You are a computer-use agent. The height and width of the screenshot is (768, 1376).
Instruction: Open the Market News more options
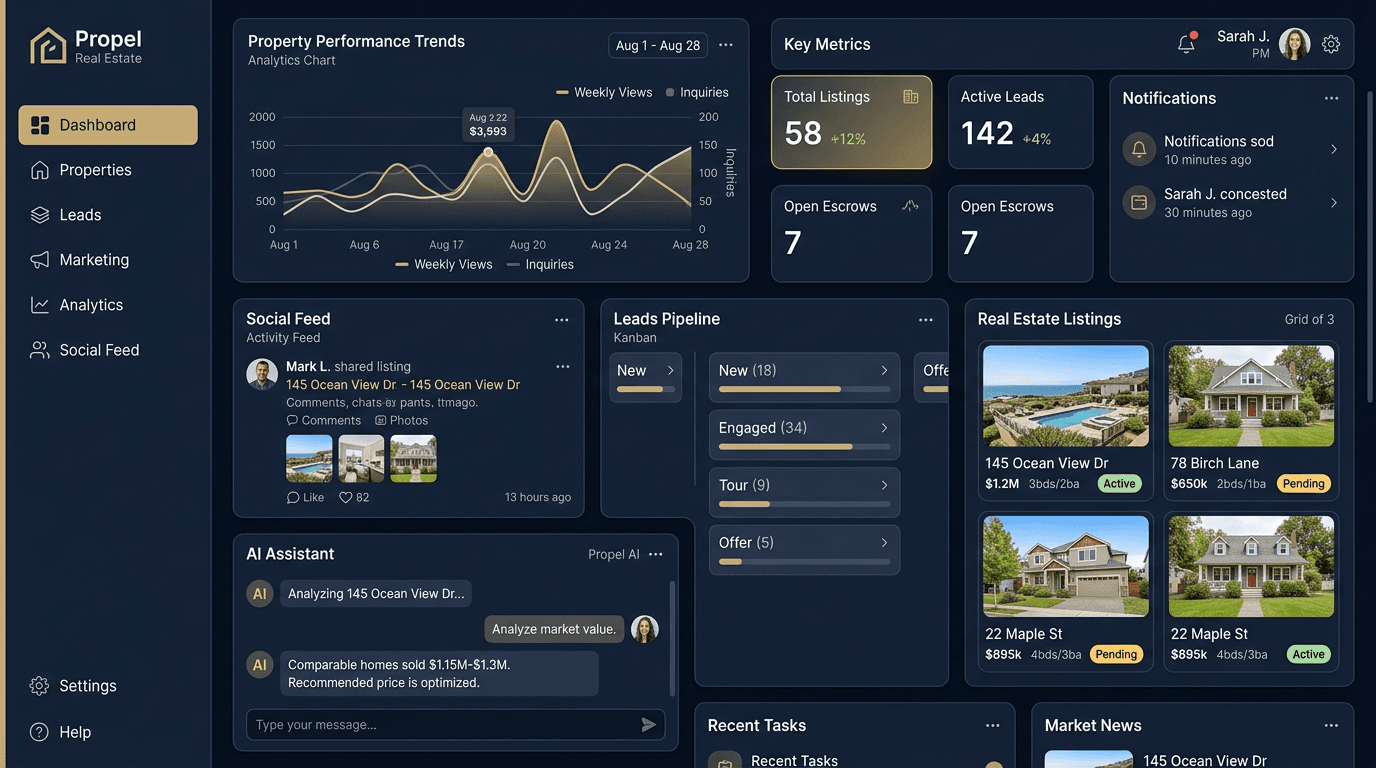coord(1331,726)
